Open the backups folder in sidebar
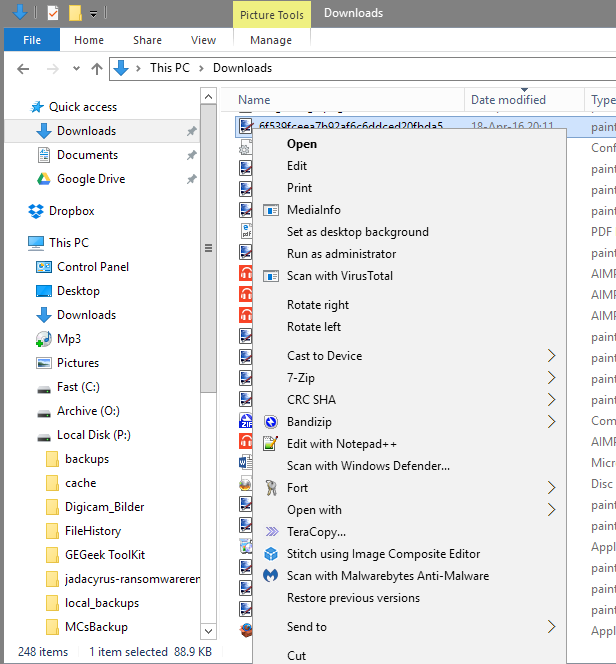 coord(87,459)
